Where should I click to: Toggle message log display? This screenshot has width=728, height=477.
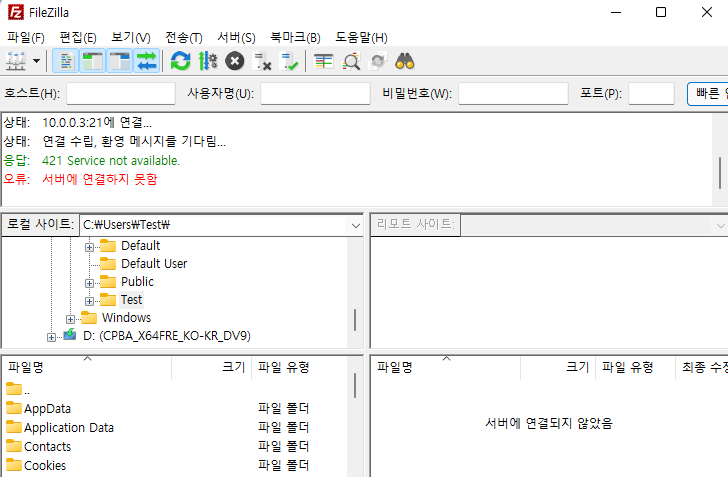tap(66, 61)
